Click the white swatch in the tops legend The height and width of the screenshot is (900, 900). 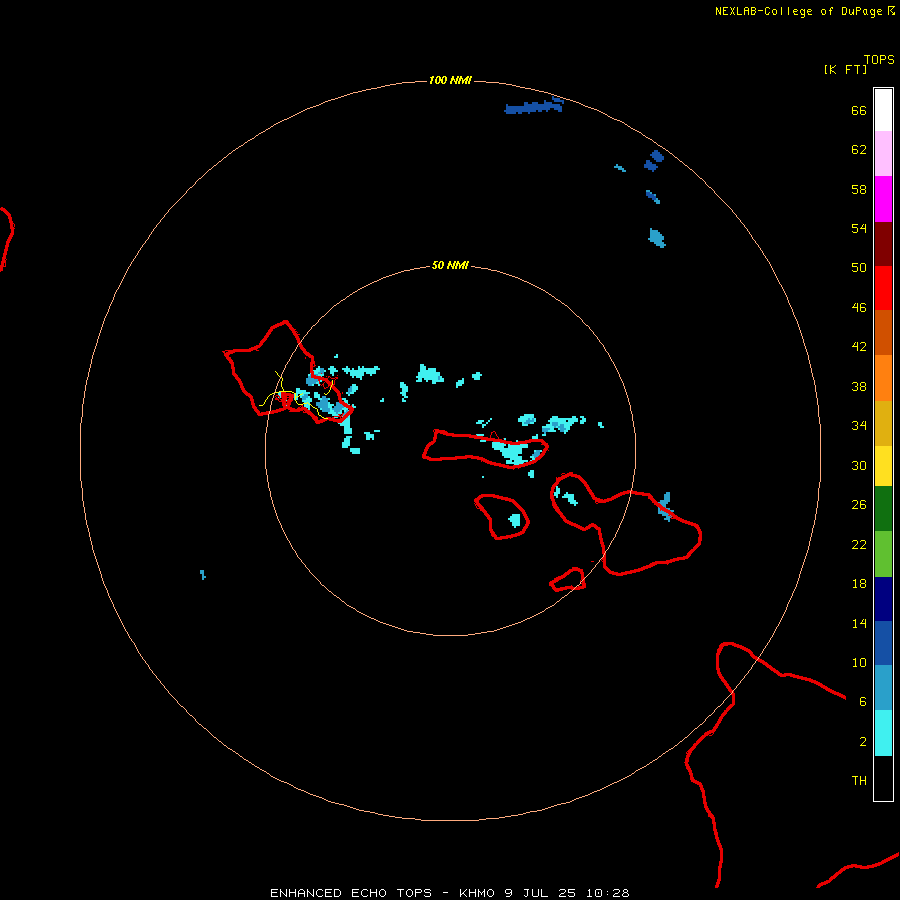pyautogui.click(x=883, y=110)
